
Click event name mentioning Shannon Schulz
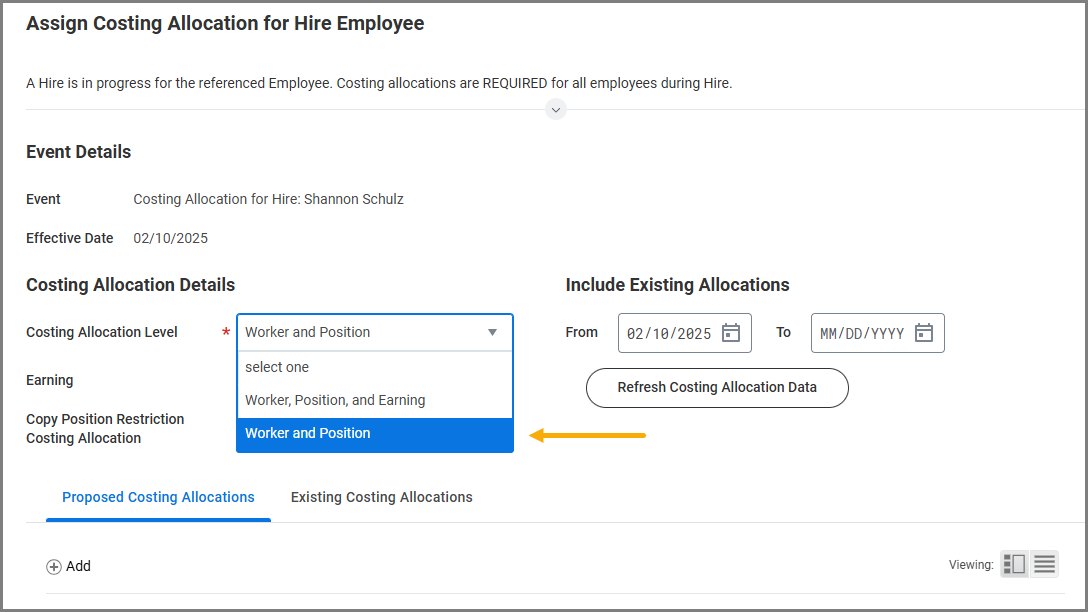point(268,199)
